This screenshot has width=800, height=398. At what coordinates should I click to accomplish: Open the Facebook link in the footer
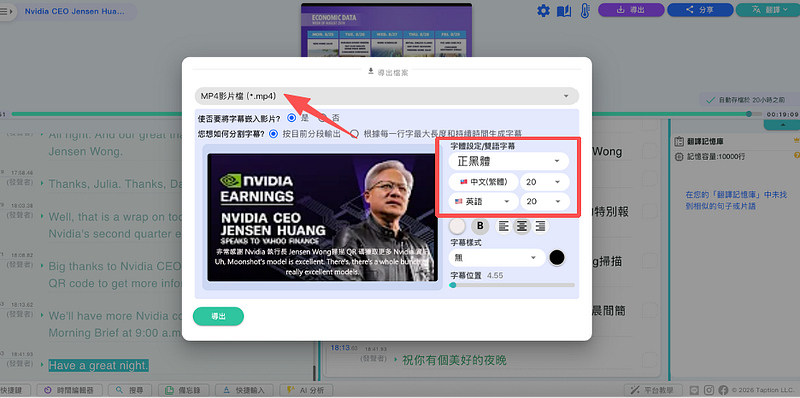click(x=723, y=390)
